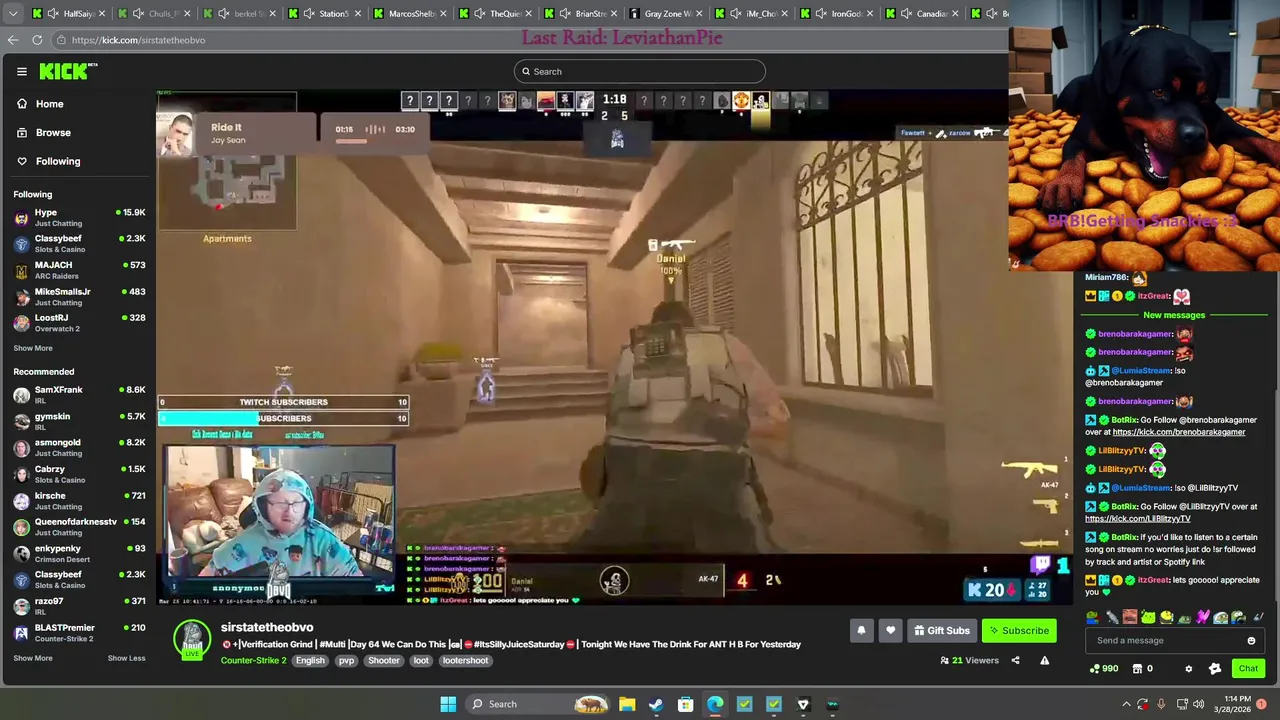Open File Explorer from taskbar
Image resolution: width=1280 pixels, height=720 pixels.
[x=627, y=704]
